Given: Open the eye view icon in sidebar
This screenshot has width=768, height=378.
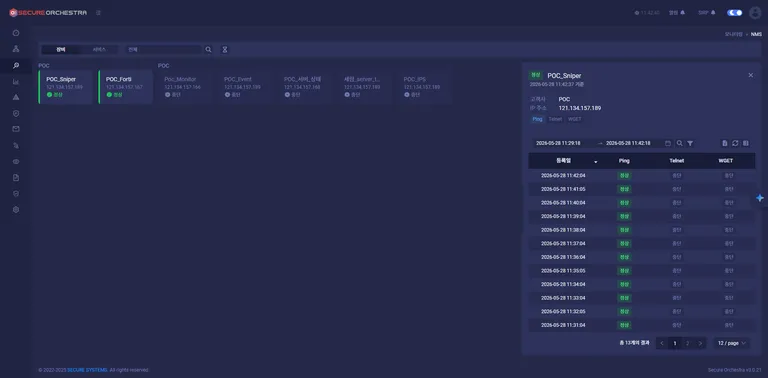Looking at the screenshot, I should tap(16, 161).
